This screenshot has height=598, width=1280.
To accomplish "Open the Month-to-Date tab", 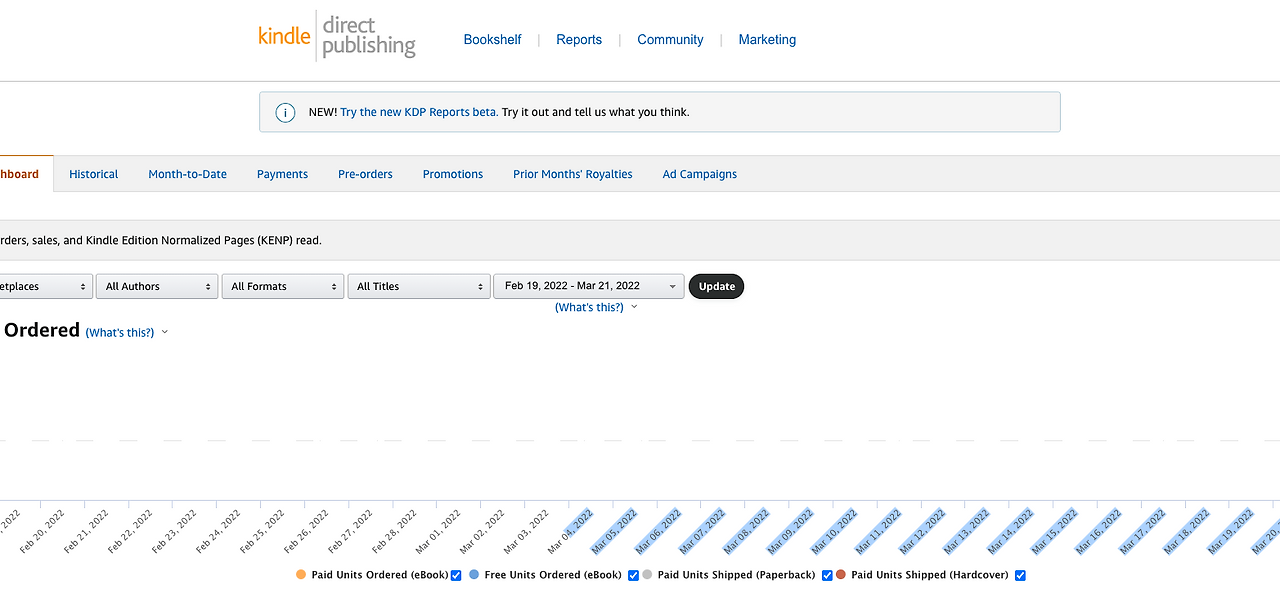I will pyautogui.click(x=188, y=174).
